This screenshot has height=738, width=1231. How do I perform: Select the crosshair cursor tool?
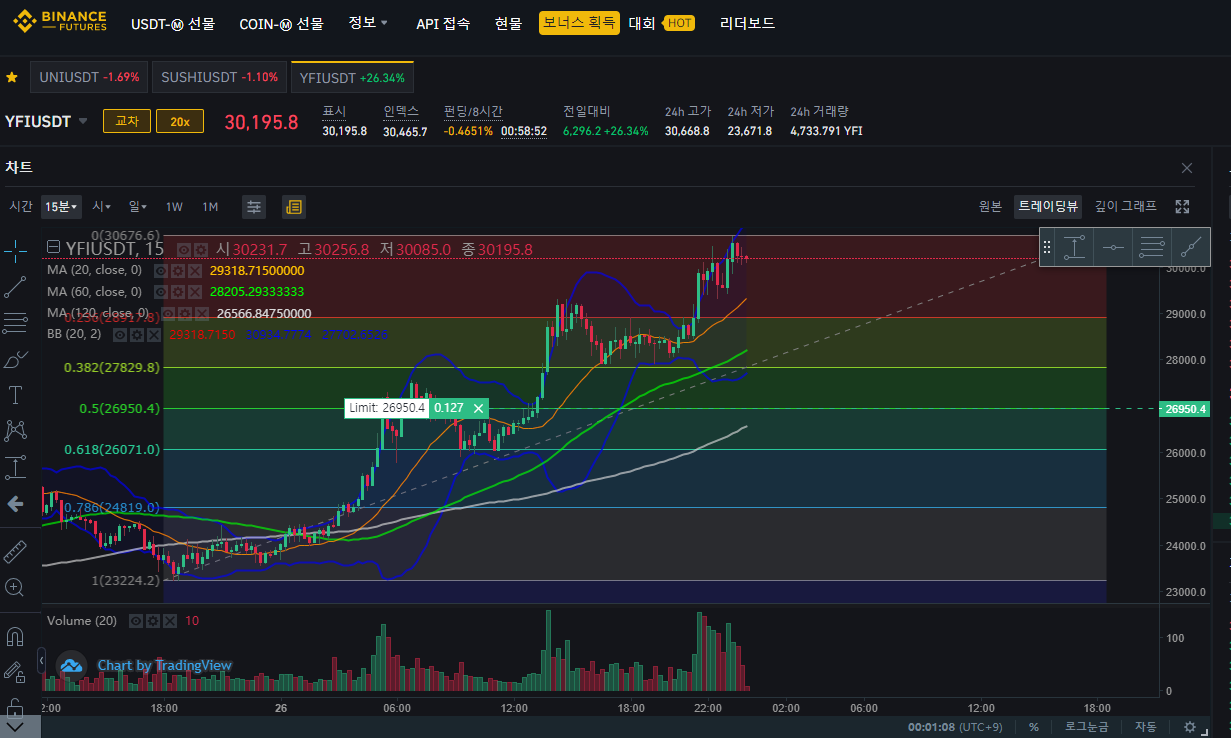point(16,251)
